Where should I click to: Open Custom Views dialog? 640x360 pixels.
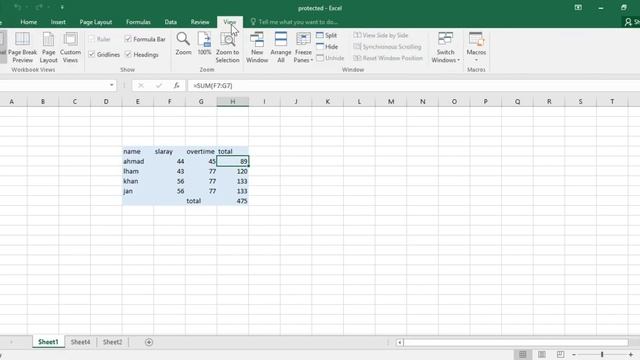70,47
